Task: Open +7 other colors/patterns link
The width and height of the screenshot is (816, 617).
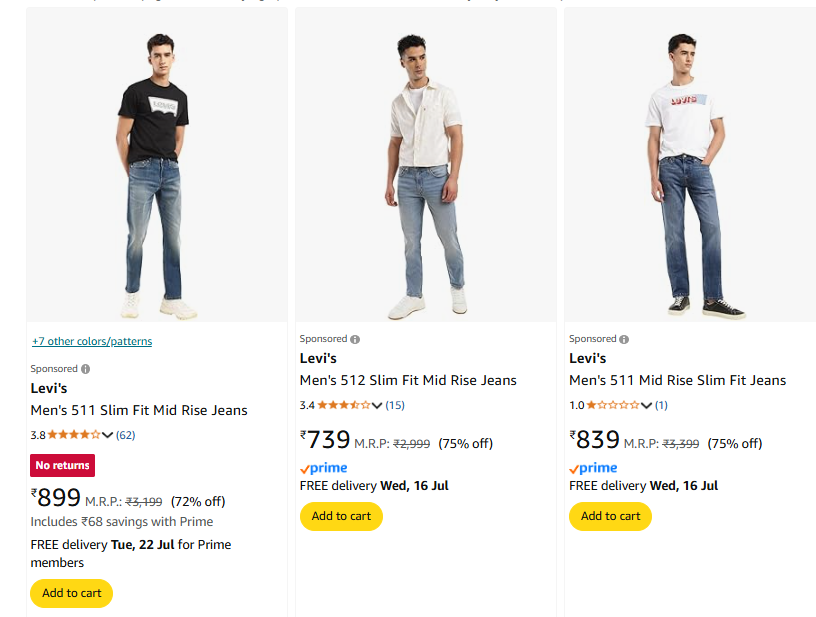Action: [x=92, y=342]
